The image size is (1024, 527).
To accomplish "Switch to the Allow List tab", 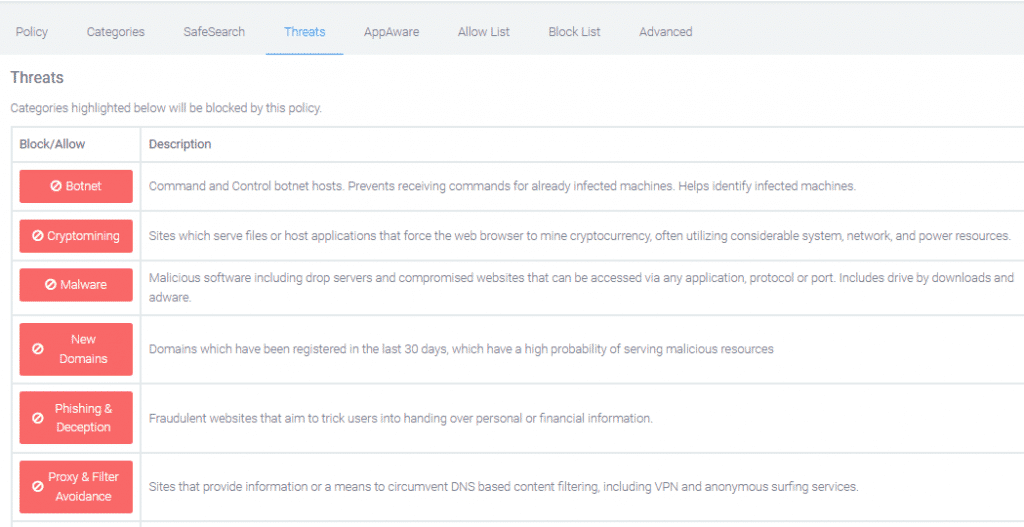I will [484, 31].
